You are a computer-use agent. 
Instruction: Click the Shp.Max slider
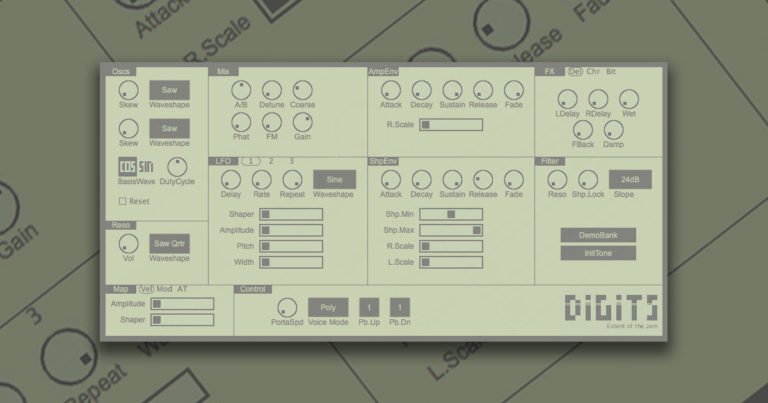451,230
